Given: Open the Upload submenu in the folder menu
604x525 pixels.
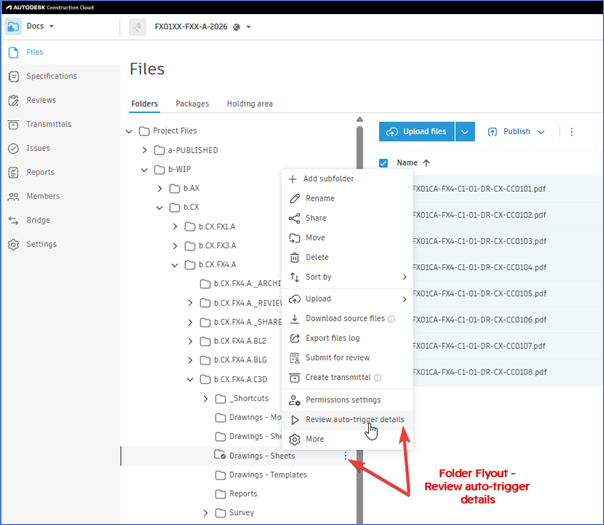Looking at the screenshot, I should [347, 299].
